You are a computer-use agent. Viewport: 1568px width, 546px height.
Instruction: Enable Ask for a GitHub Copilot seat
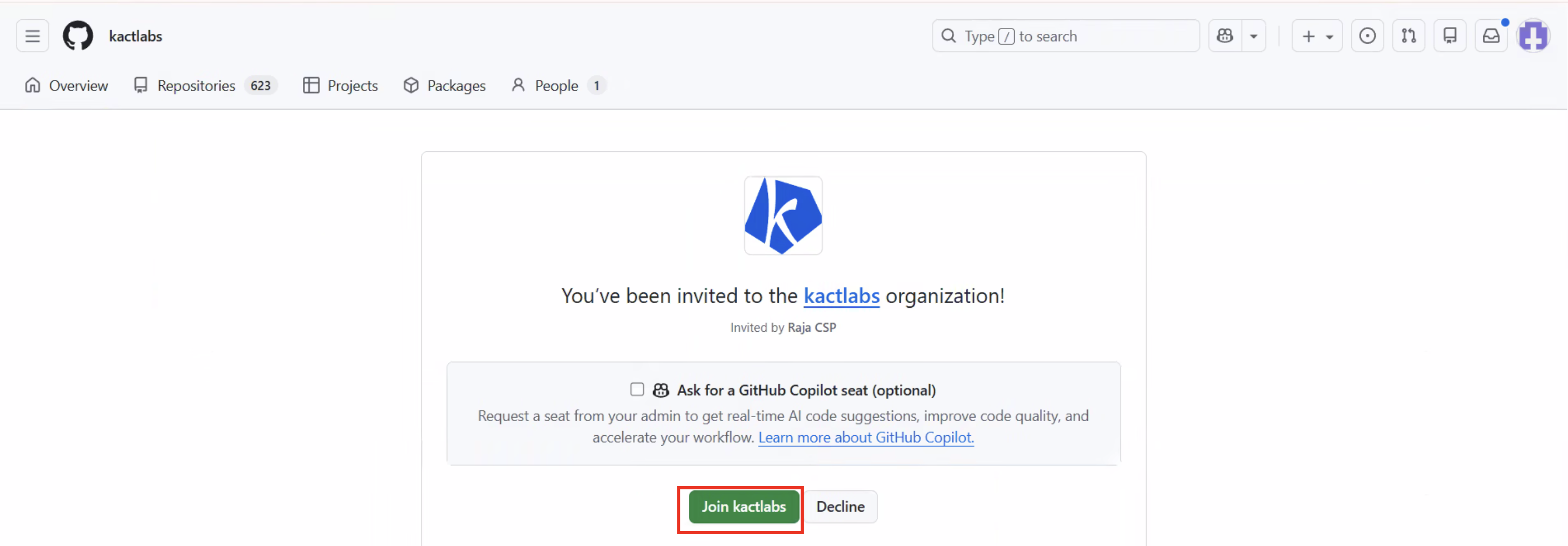(636, 389)
